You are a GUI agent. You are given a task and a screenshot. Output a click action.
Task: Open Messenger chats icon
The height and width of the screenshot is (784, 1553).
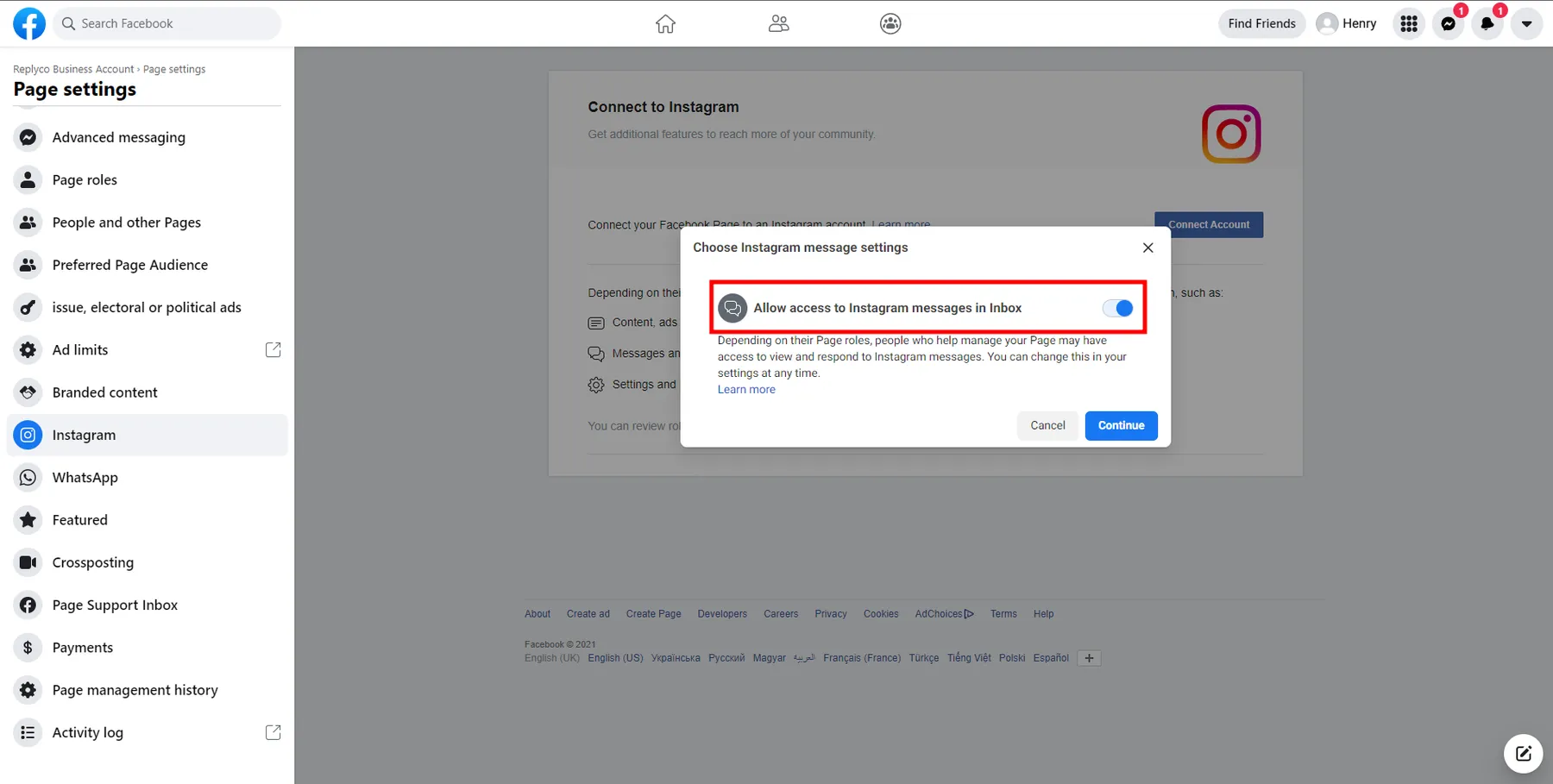[1449, 23]
